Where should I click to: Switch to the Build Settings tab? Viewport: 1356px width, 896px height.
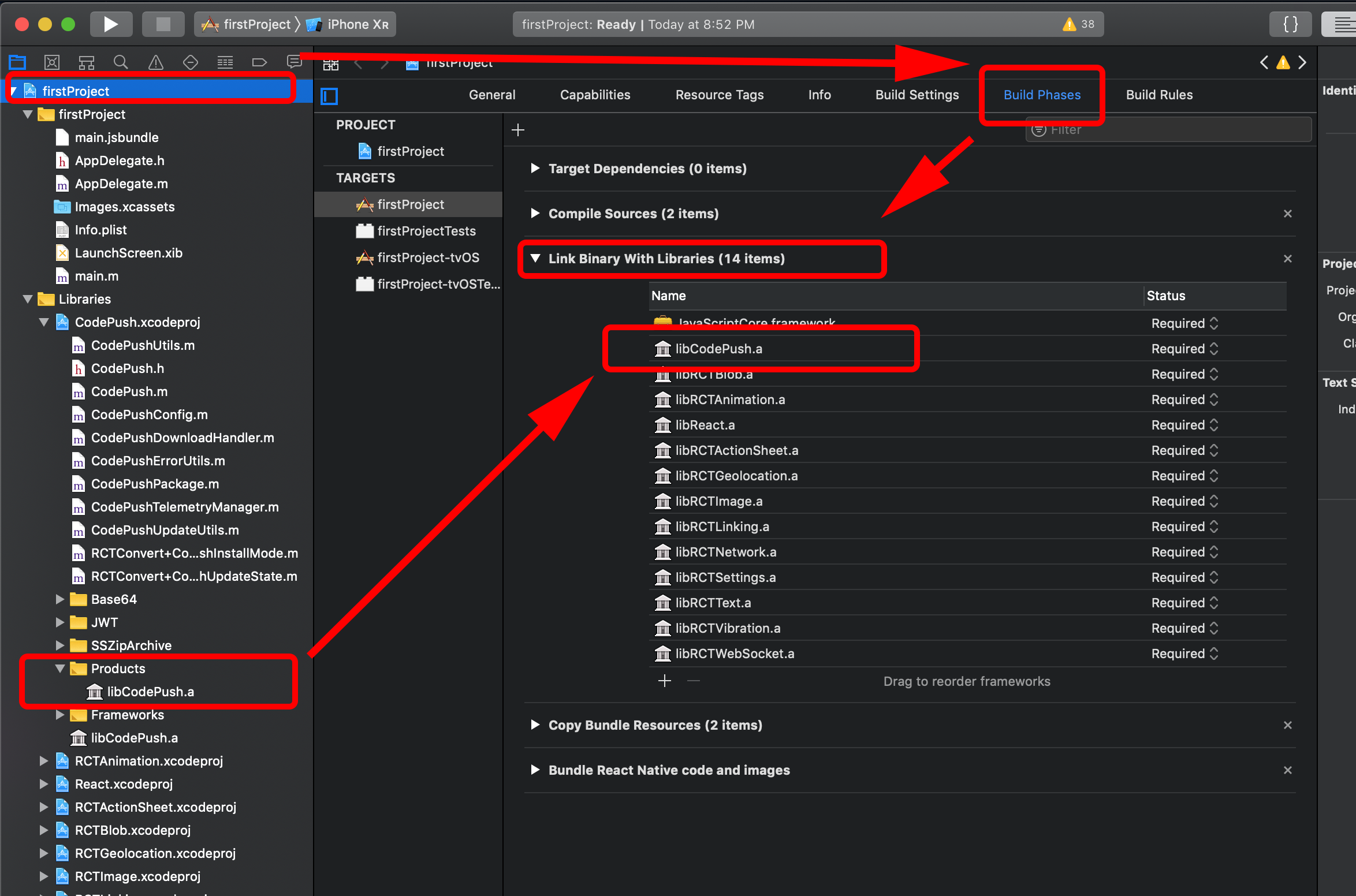click(917, 95)
